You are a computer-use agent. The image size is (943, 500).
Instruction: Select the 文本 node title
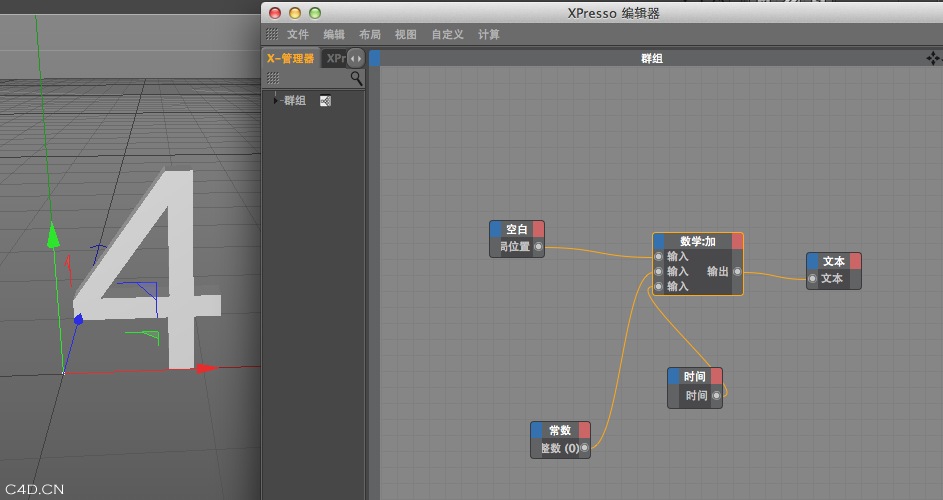(x=834, y=261)
